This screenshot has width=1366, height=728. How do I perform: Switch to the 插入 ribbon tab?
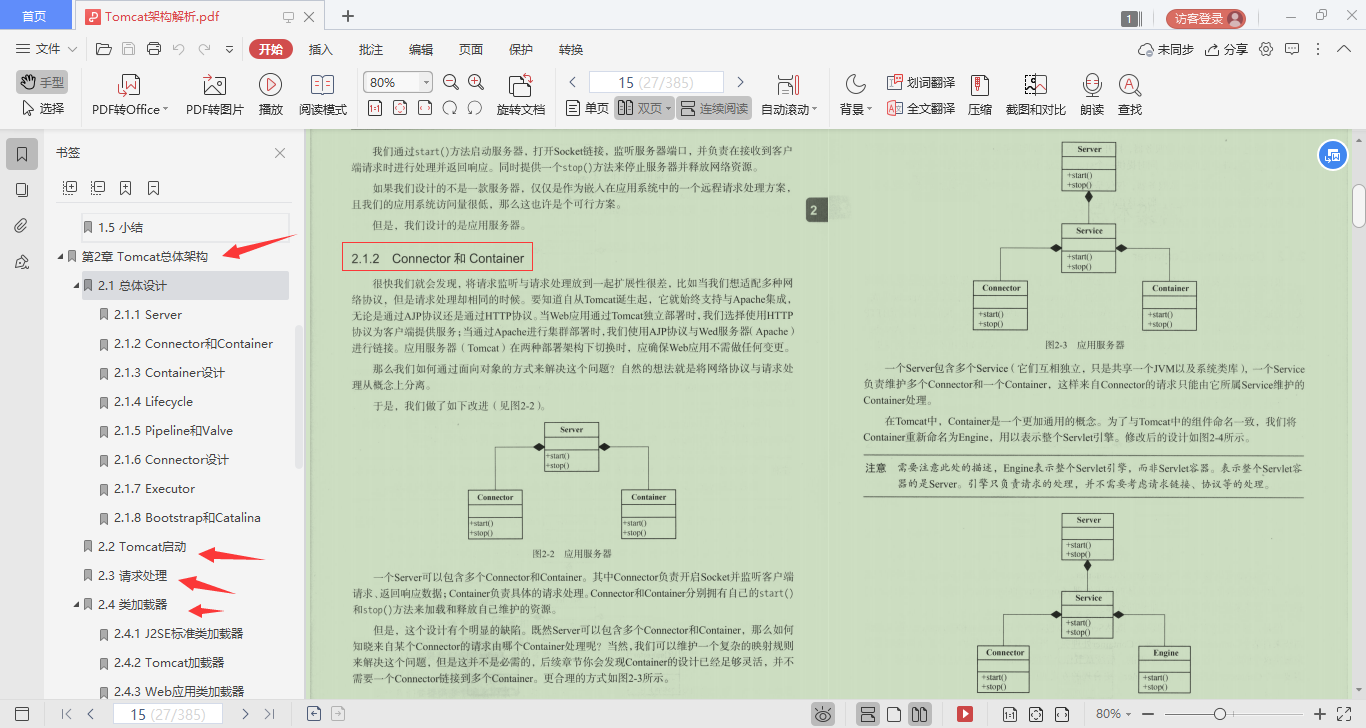[x=319, y=48]
